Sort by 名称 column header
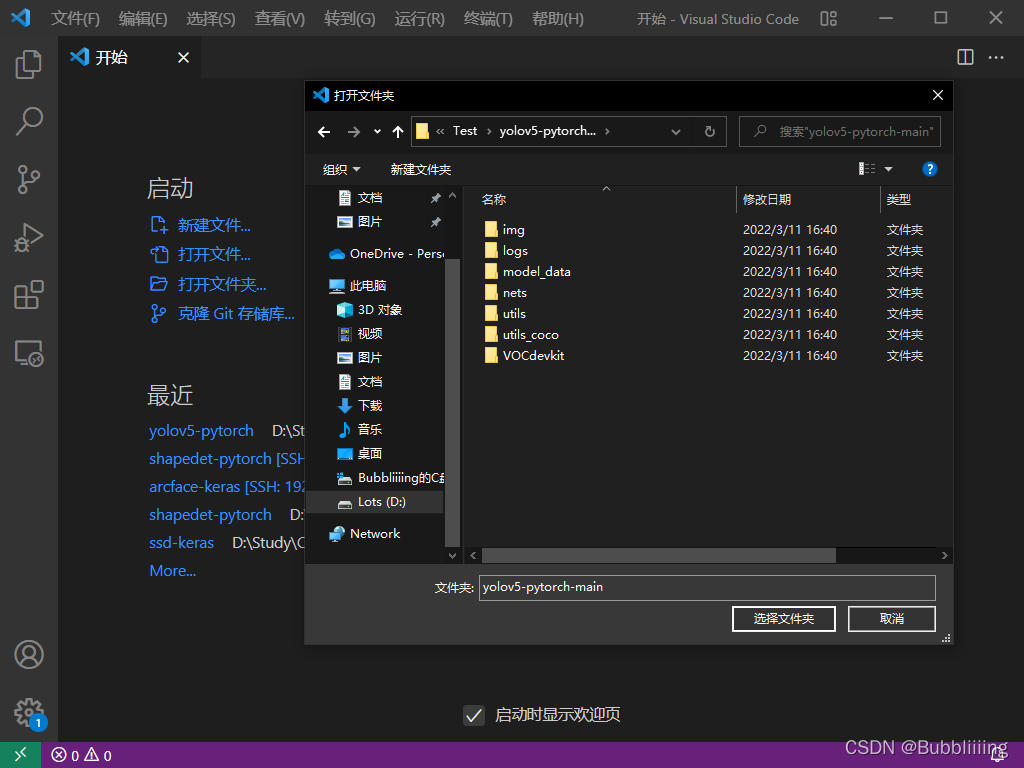The image size is (1024, 768). 494,199
